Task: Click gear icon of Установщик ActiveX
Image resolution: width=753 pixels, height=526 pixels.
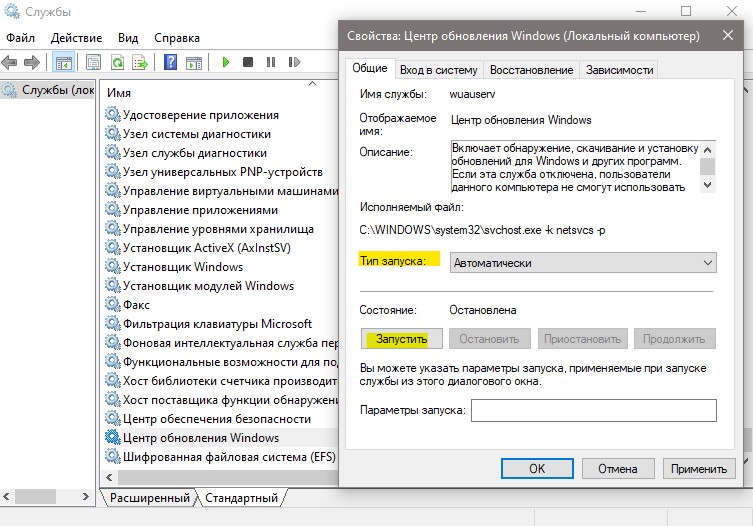Action: 112,247
